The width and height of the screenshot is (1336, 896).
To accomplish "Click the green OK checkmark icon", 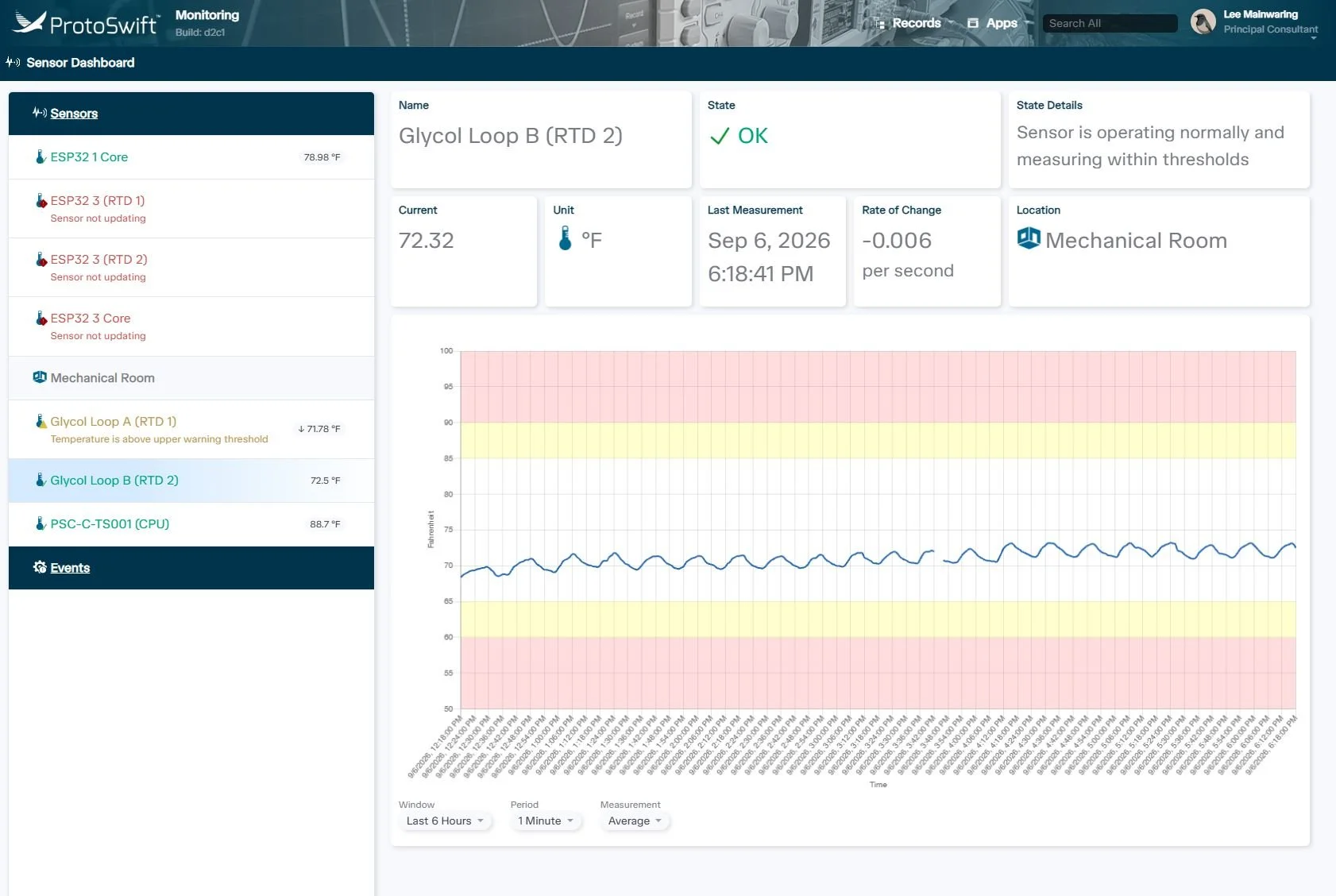I will click(x=719, y=137).
